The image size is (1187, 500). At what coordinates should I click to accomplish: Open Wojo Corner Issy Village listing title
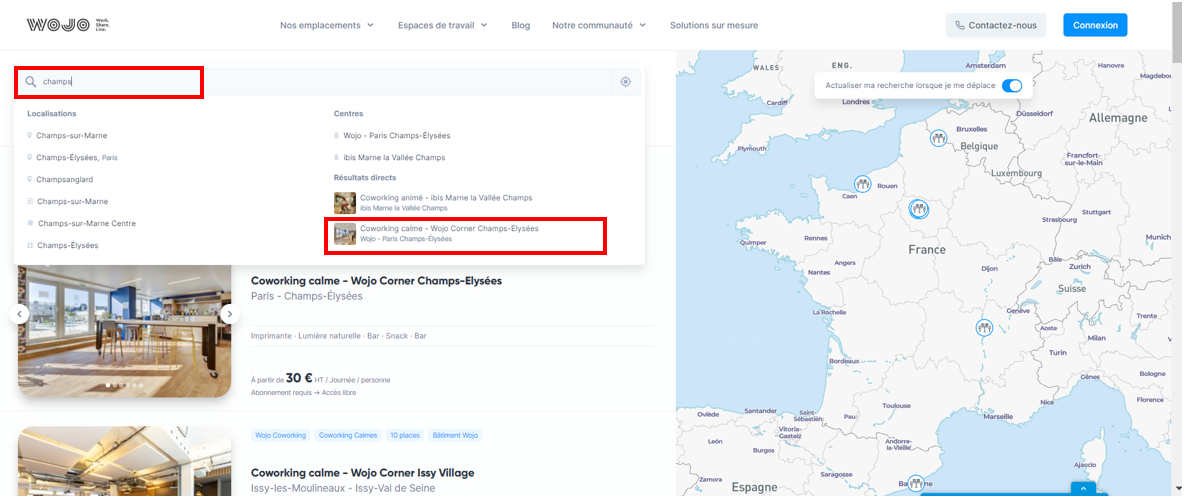(363, 473)
